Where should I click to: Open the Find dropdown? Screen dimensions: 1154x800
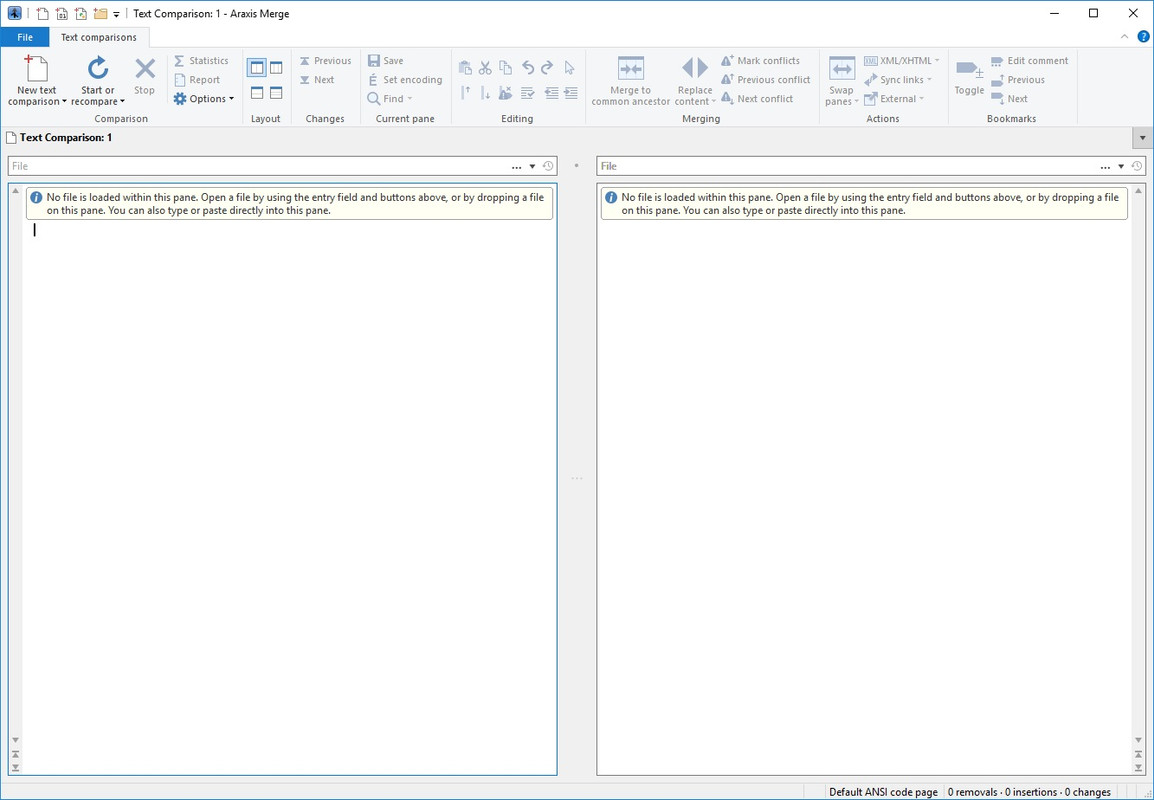click(x=389, y=99)
